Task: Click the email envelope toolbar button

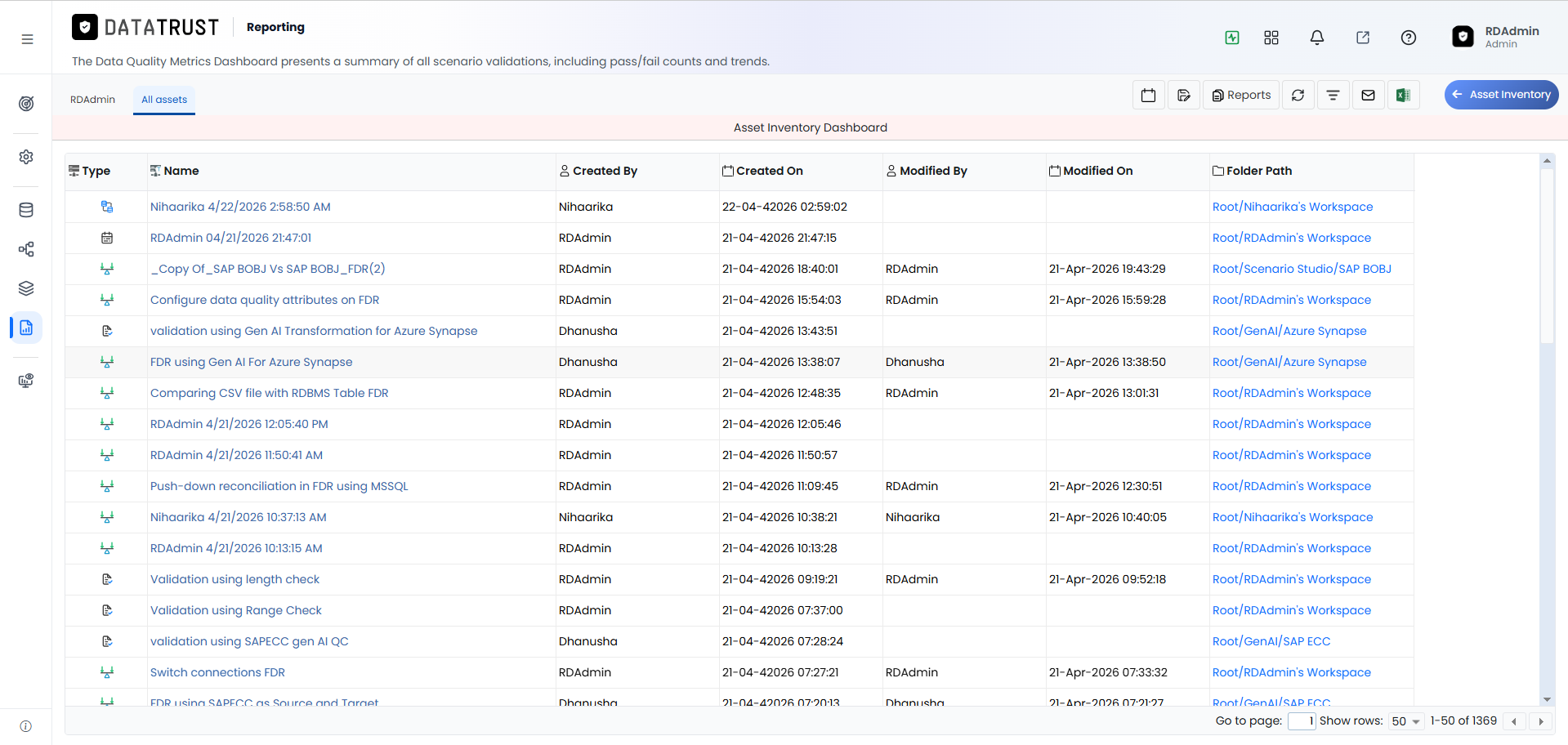Action: click(x=1368, y=95)
